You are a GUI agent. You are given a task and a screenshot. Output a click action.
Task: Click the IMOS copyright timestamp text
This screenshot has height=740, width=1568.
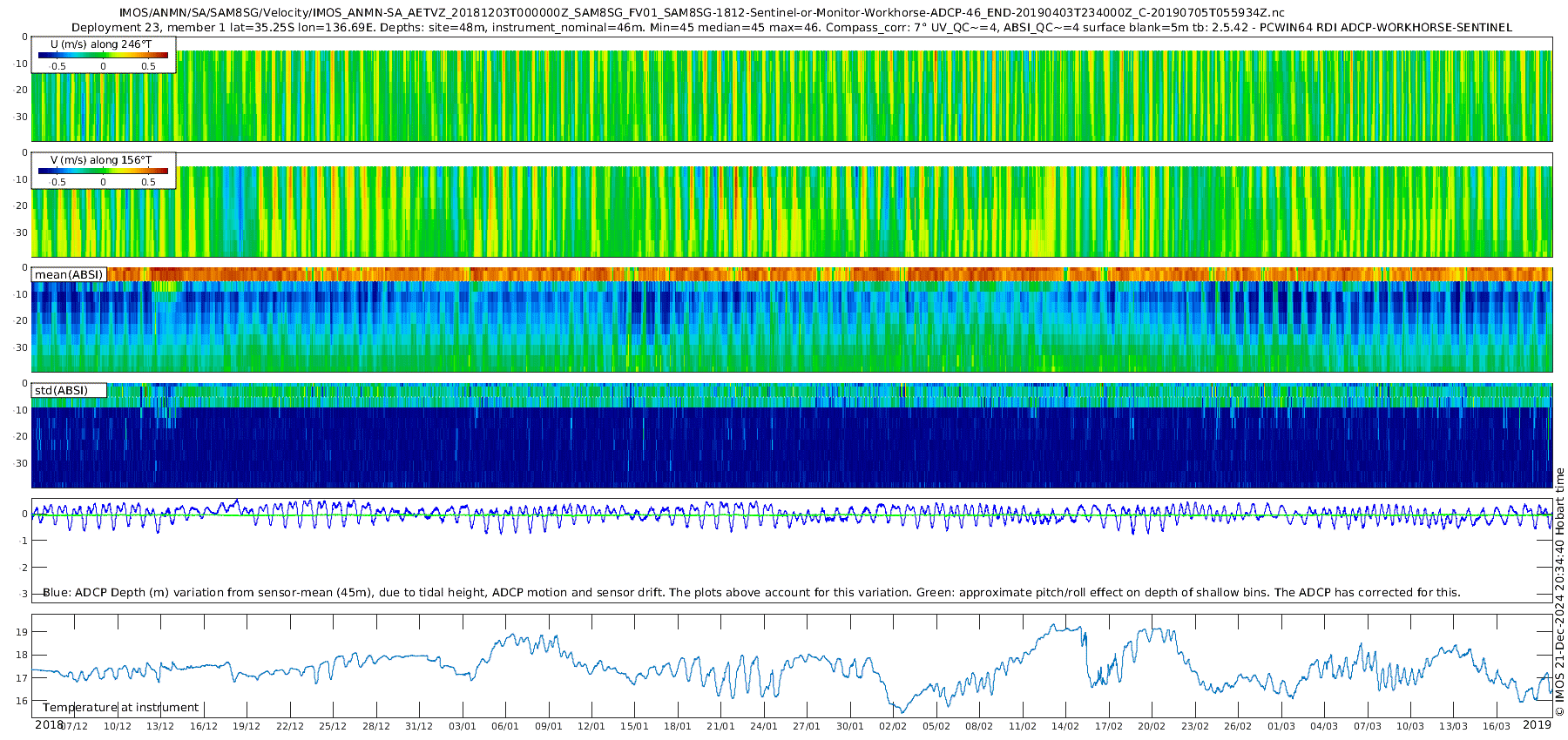(x=1559, y=592)
